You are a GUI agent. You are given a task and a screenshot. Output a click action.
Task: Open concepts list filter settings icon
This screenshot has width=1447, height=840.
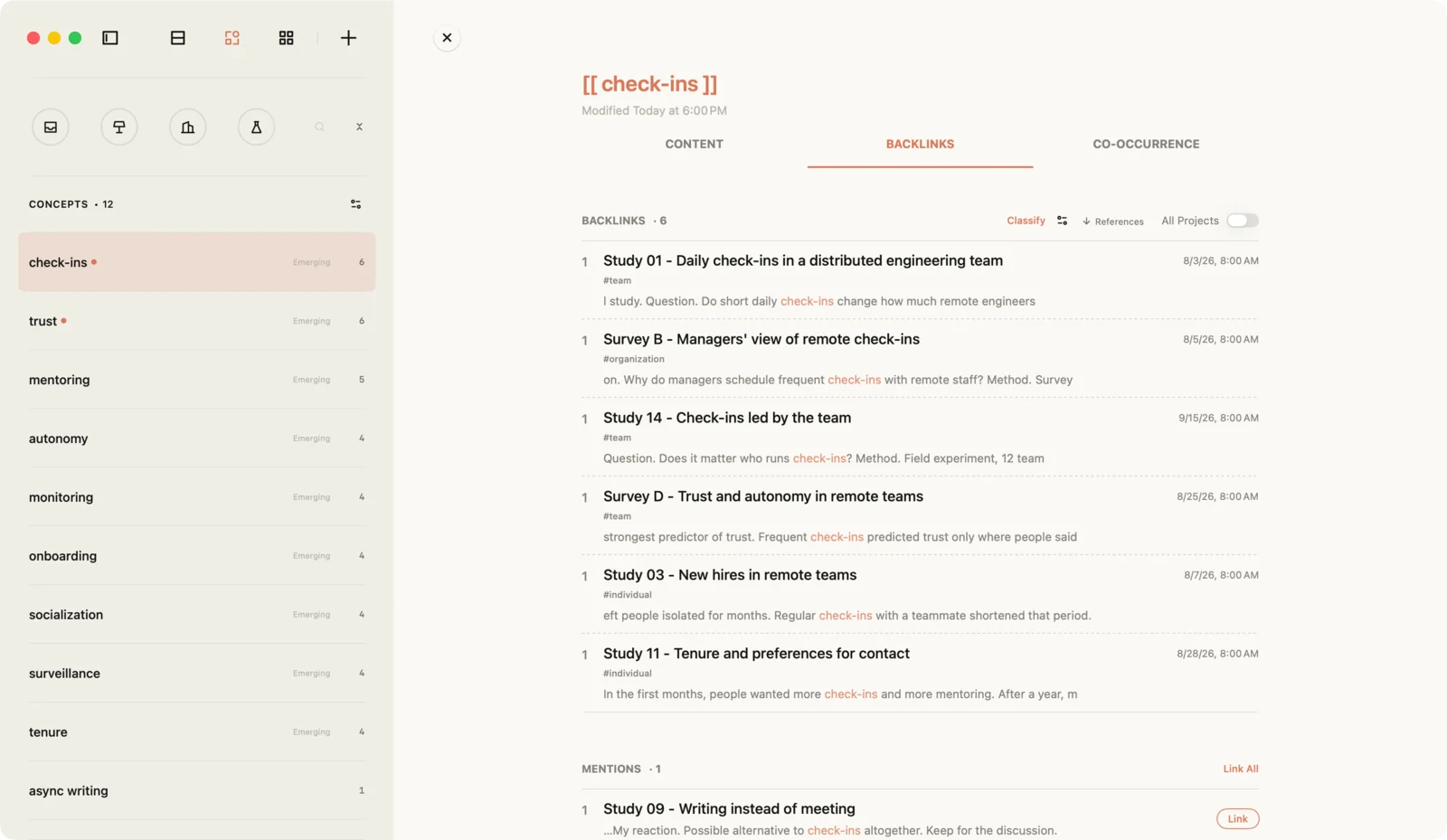pos(356,204)
